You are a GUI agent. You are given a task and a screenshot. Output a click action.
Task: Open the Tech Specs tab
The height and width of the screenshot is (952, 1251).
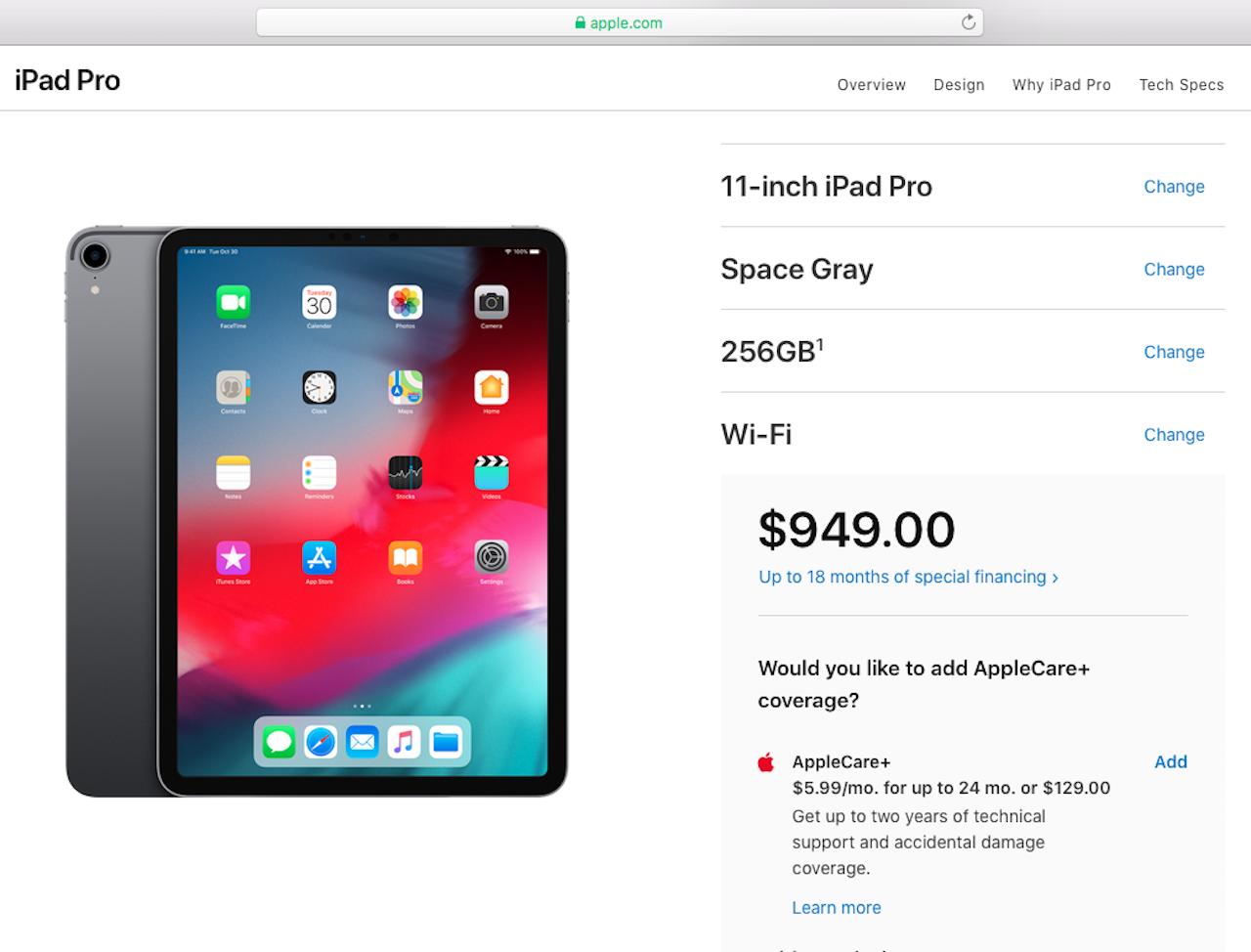[1181, 85]
